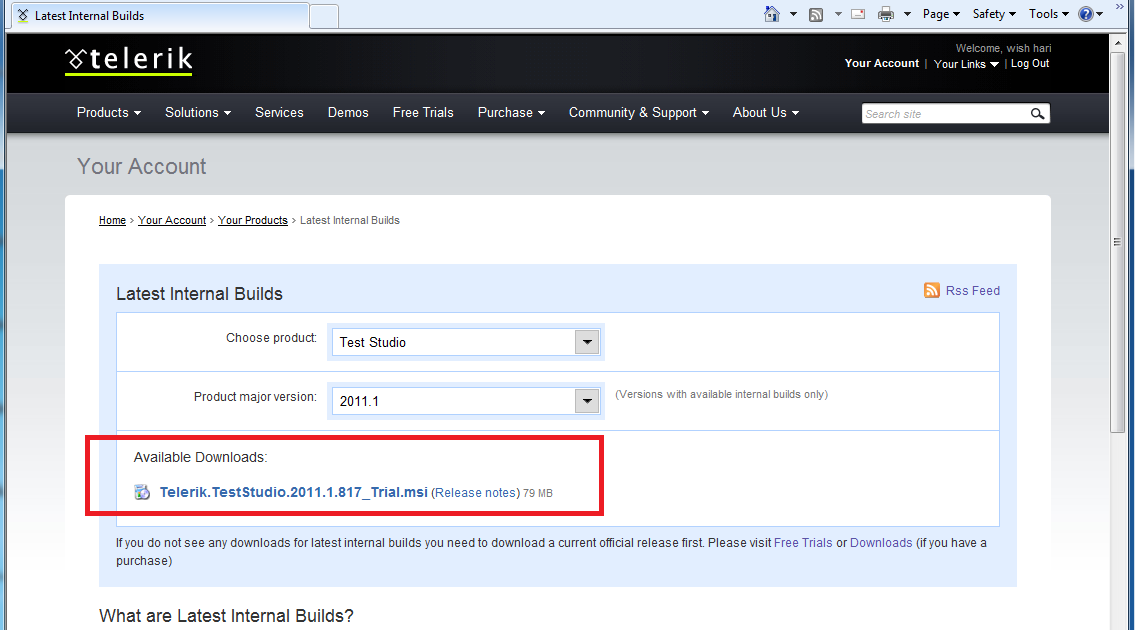Click the search magnifier icon
The height and width of the screenshot is (630, 1135).
(1037, 114)
